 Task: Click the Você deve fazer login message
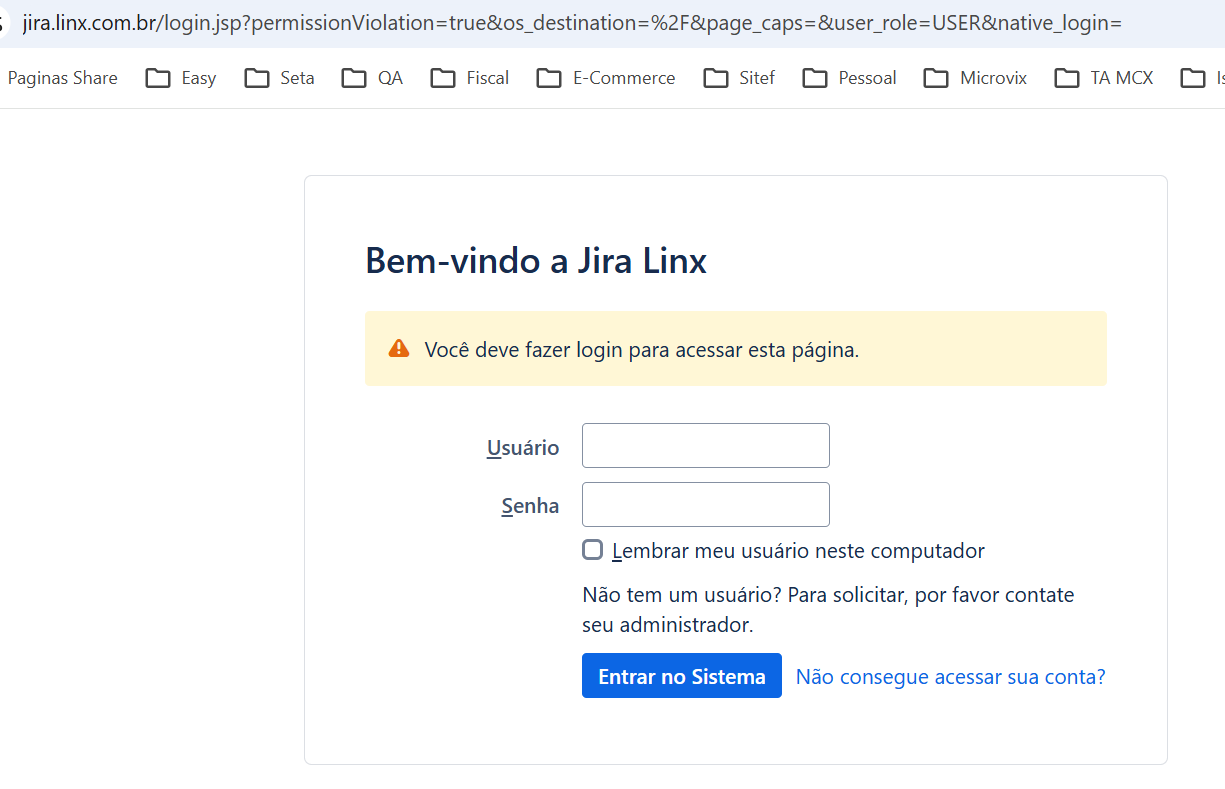coord(642,350)
